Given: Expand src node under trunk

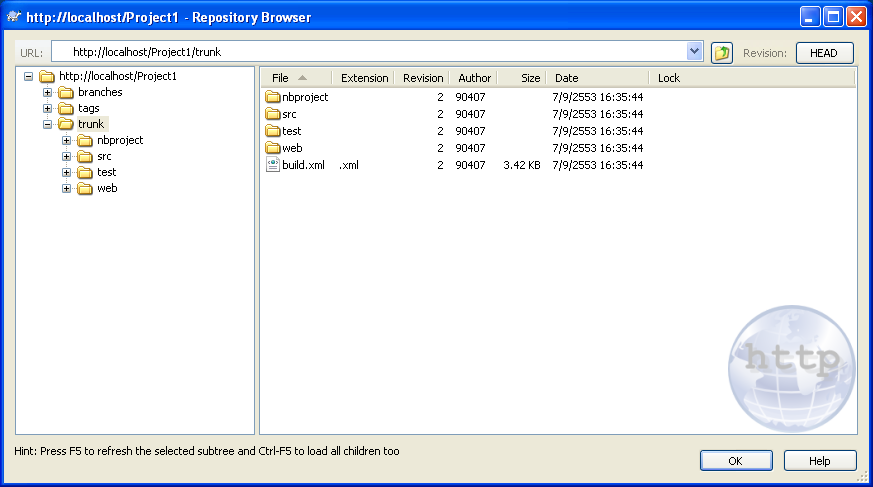Looking at the screenshot, I should 66,156.
